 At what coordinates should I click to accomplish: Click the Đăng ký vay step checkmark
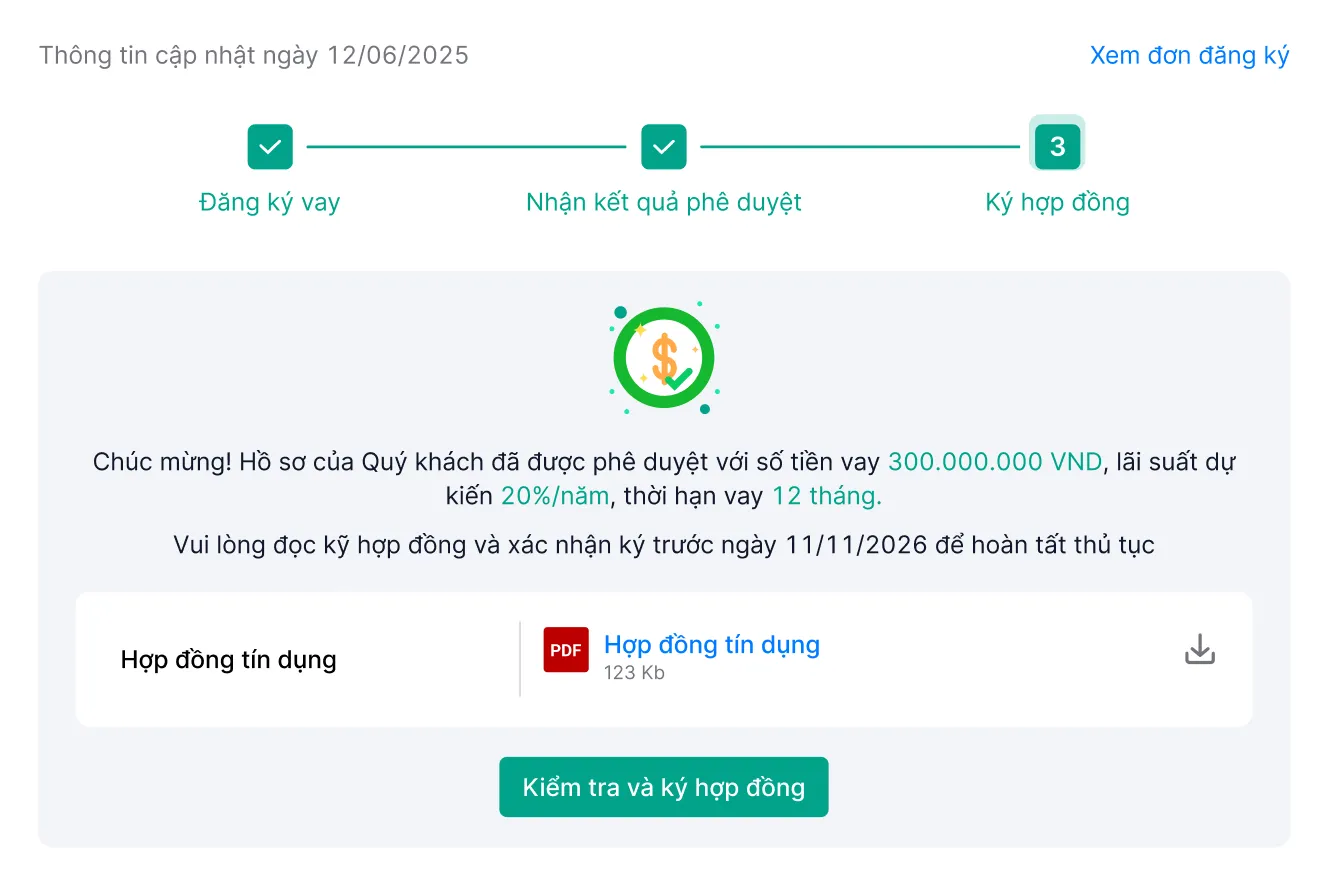tap(270, 147)
